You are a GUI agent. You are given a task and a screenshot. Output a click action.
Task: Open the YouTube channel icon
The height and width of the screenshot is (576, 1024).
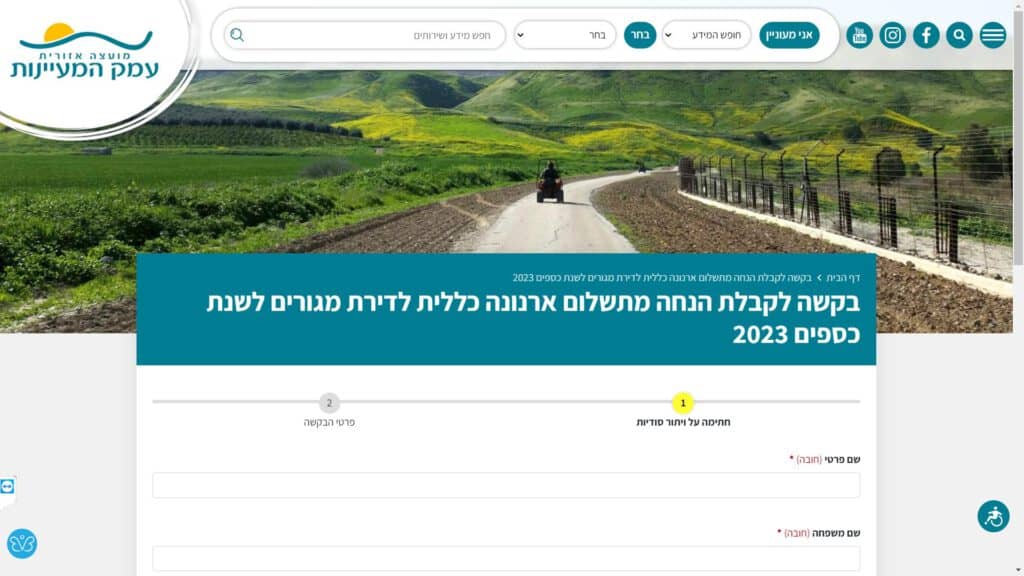click(x=859, y=35)
